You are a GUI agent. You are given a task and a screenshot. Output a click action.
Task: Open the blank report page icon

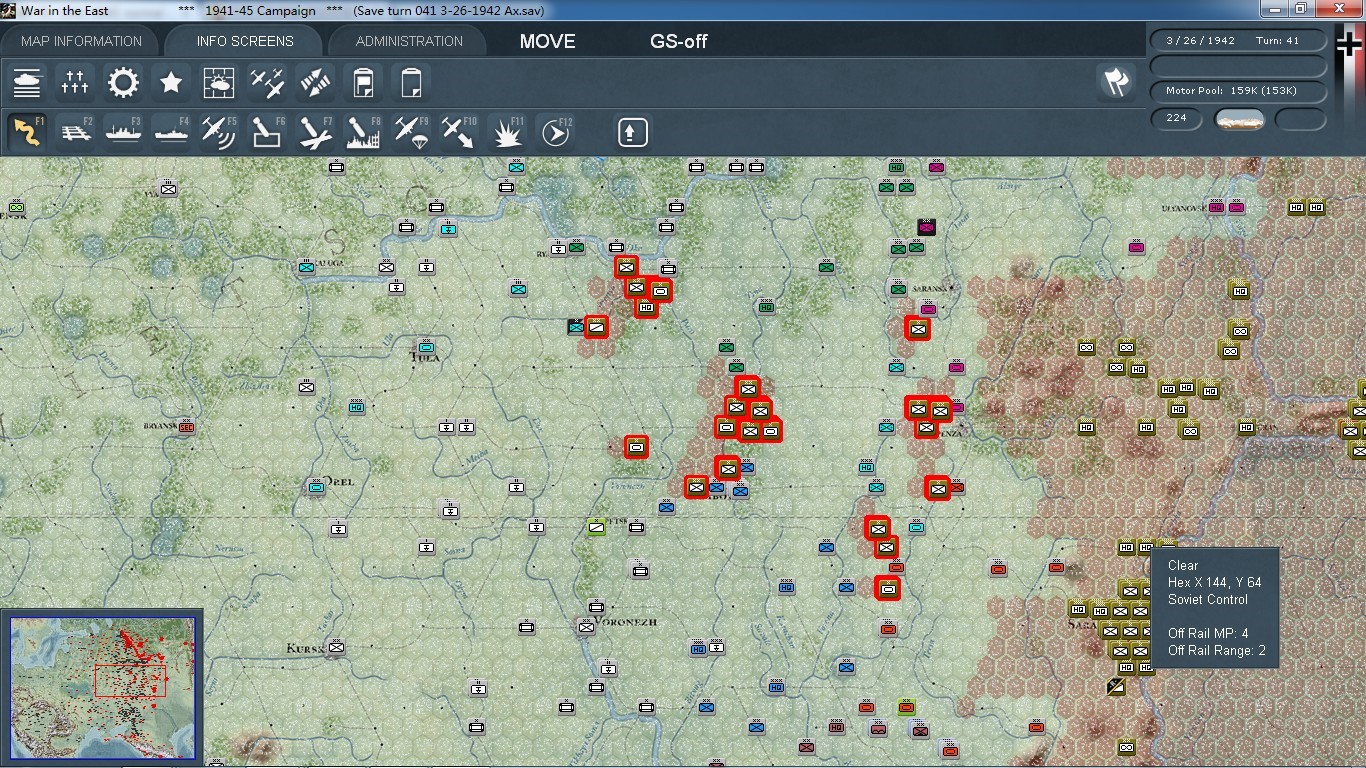[411, 83]
